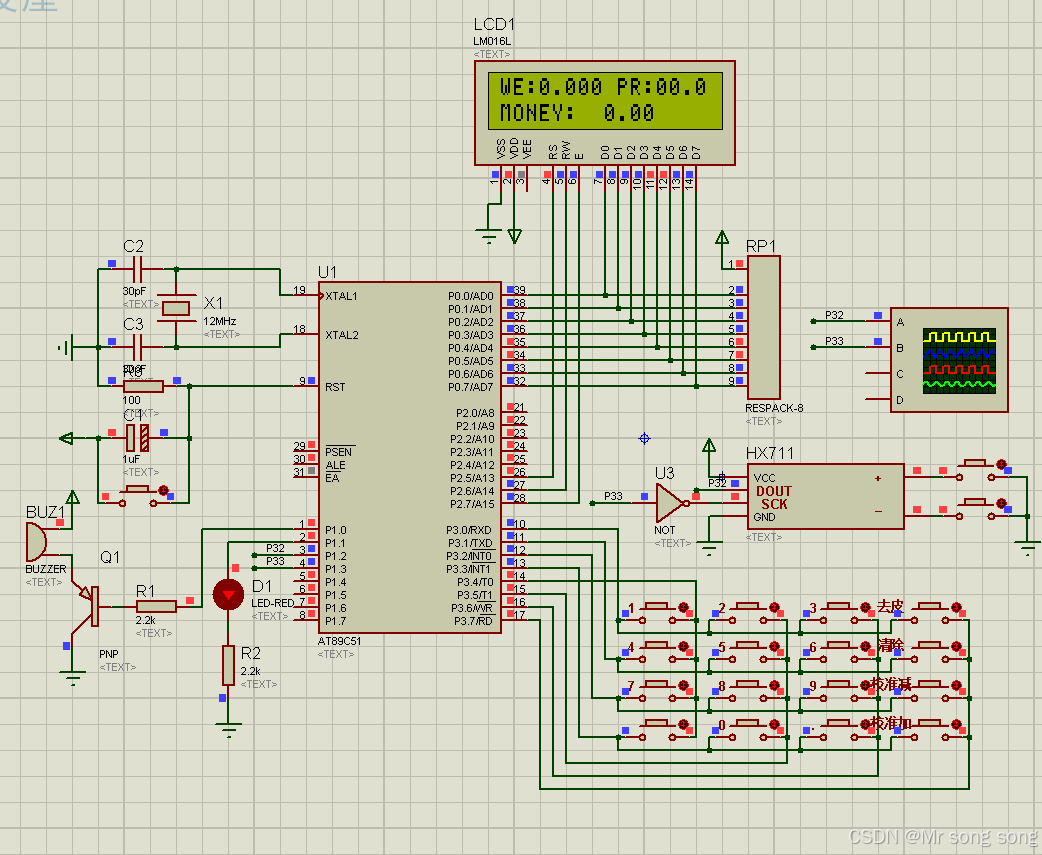The height and width of the screenshot is (855, 1042).
Task: Push keypad button labeled 2
Action: [x=748, y=613]
